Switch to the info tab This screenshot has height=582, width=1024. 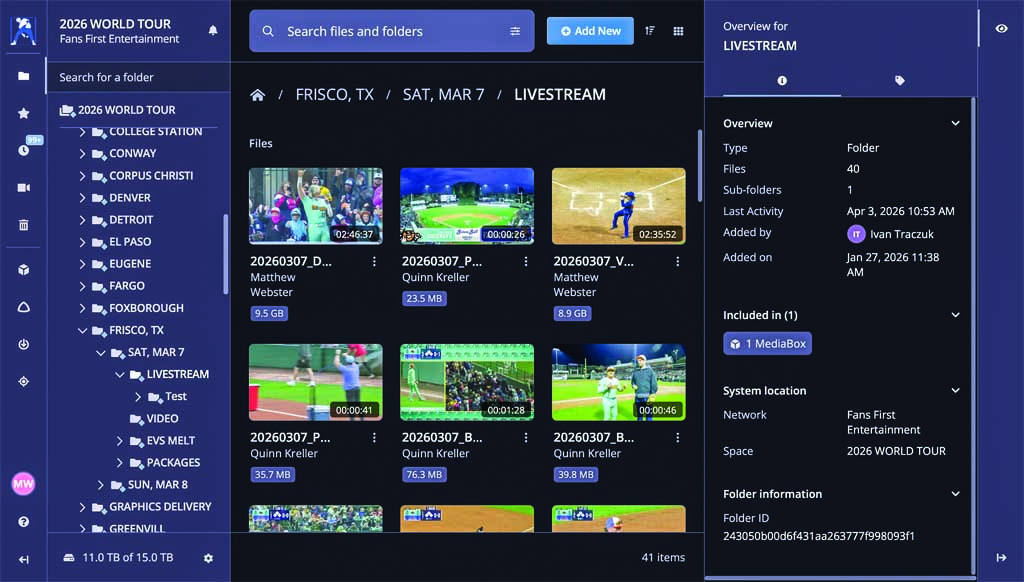[782, 80]
